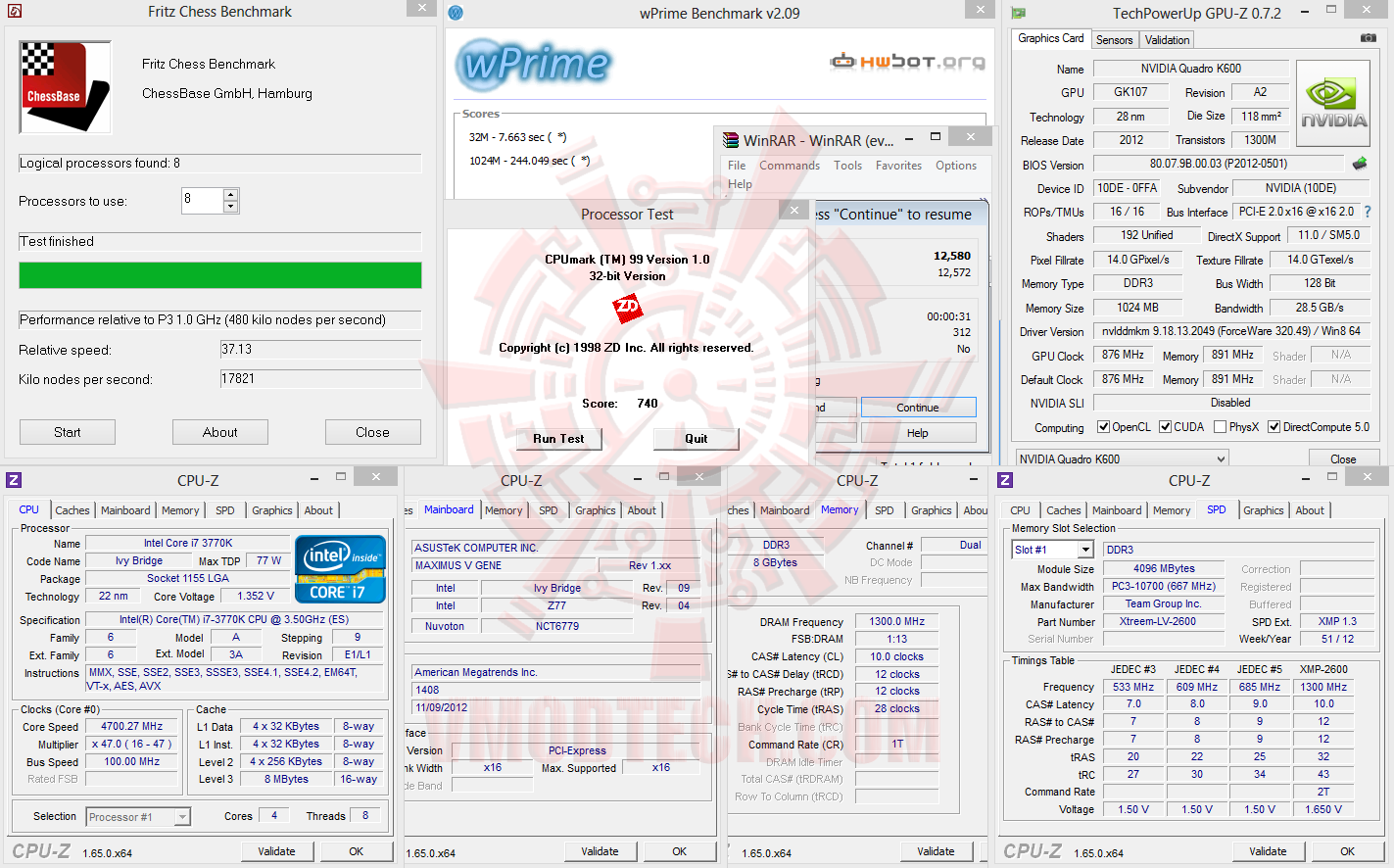The height and width of the screenshot is (868, 1394).
Task: Open the Slot #1 memory slot dropdown
Action: tap(1085, 550)
